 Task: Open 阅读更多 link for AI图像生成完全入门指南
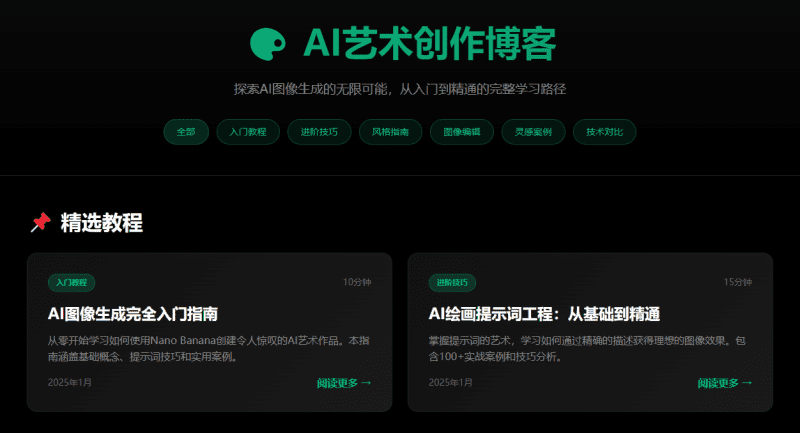click(x=344, y=383)
